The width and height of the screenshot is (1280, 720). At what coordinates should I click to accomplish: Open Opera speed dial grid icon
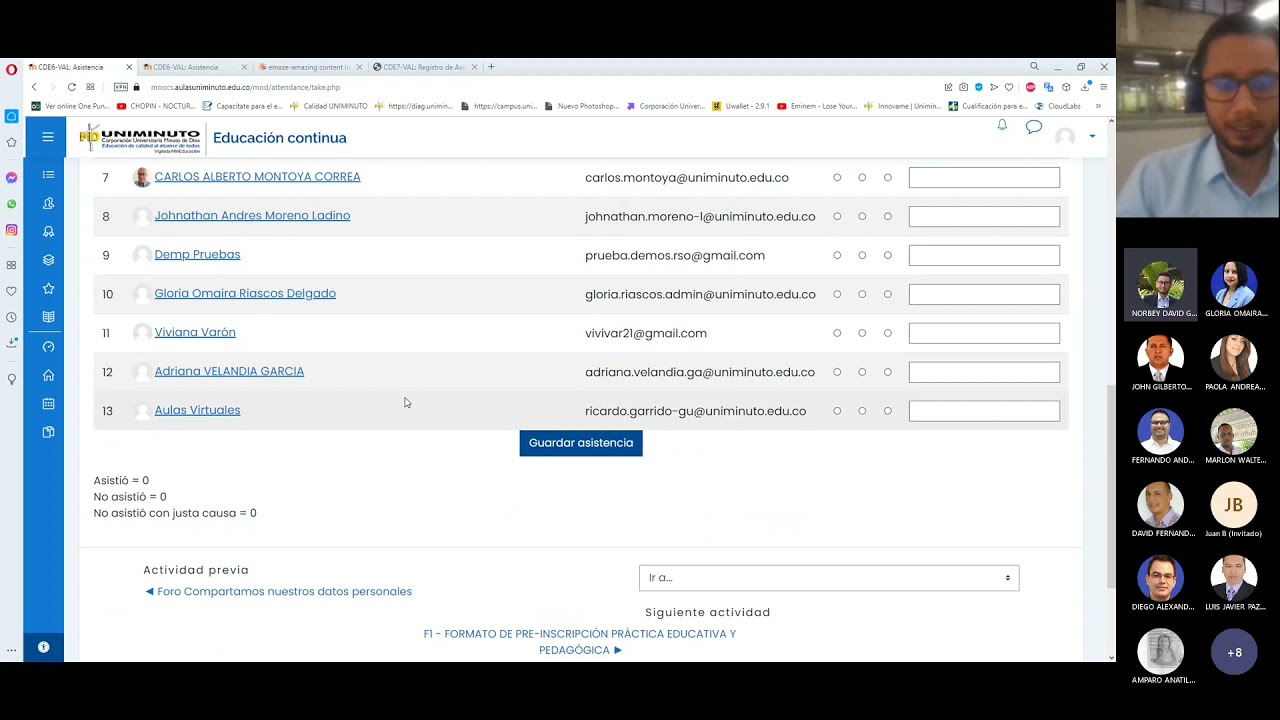tap(11, 265)
